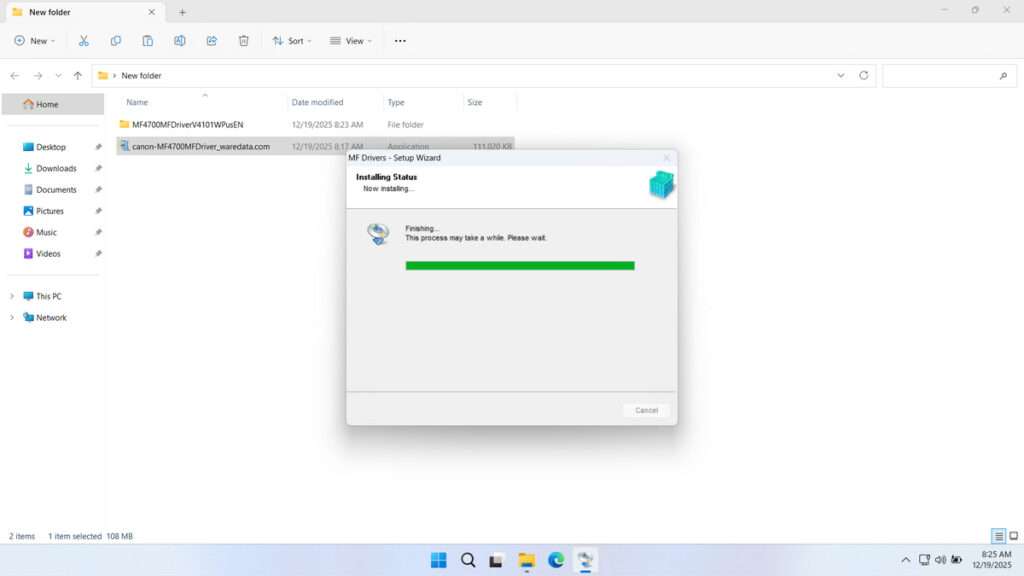Image resolution: width=1024 pixels, height=576 pixels.
Task: Expand the Network tree item
Action: pyautogui.click(x=12, y=317)
